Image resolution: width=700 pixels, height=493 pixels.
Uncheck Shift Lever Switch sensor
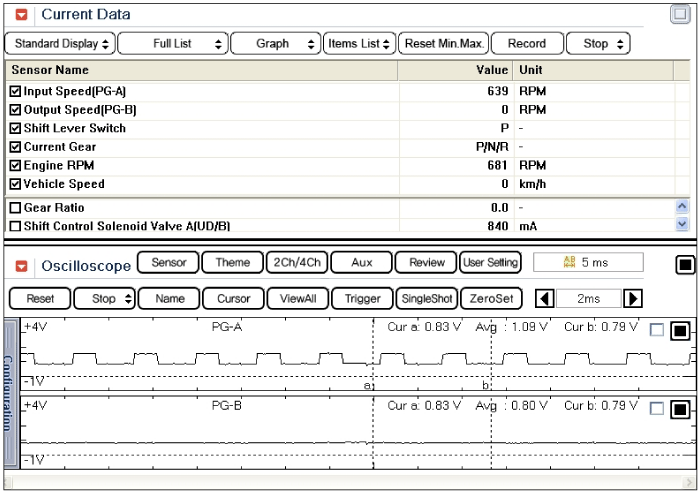tap(15, 129)
